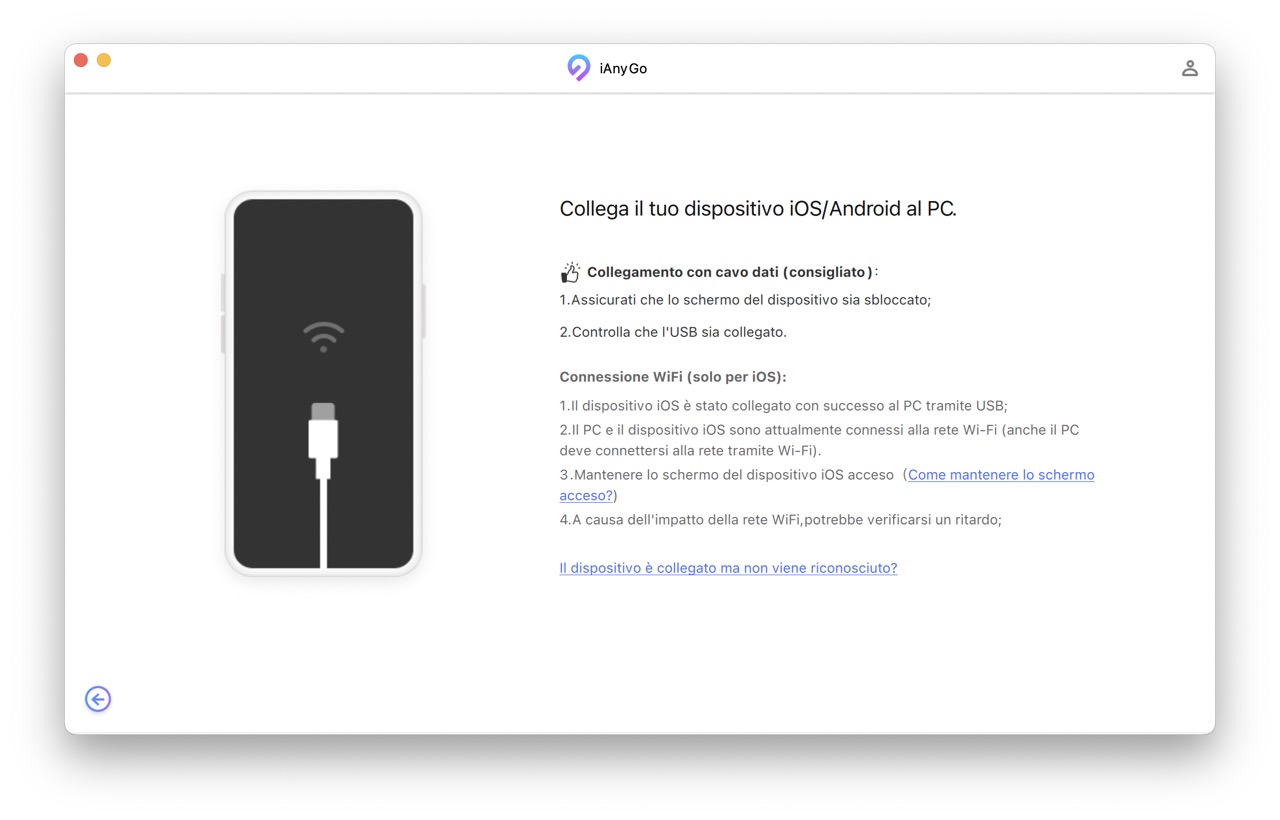Viewport: 1280px width, 820px height.
Task: Click the "Assicurati che lo schermo" instruction line
Action: tap(745, 300)
